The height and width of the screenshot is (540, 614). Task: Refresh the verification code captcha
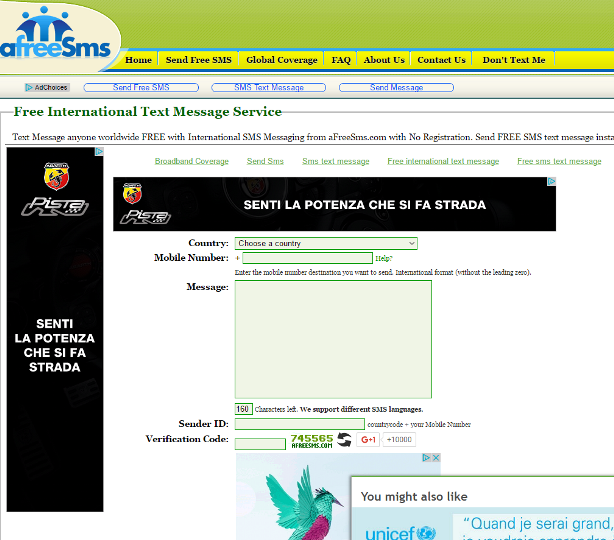(344, 440)
